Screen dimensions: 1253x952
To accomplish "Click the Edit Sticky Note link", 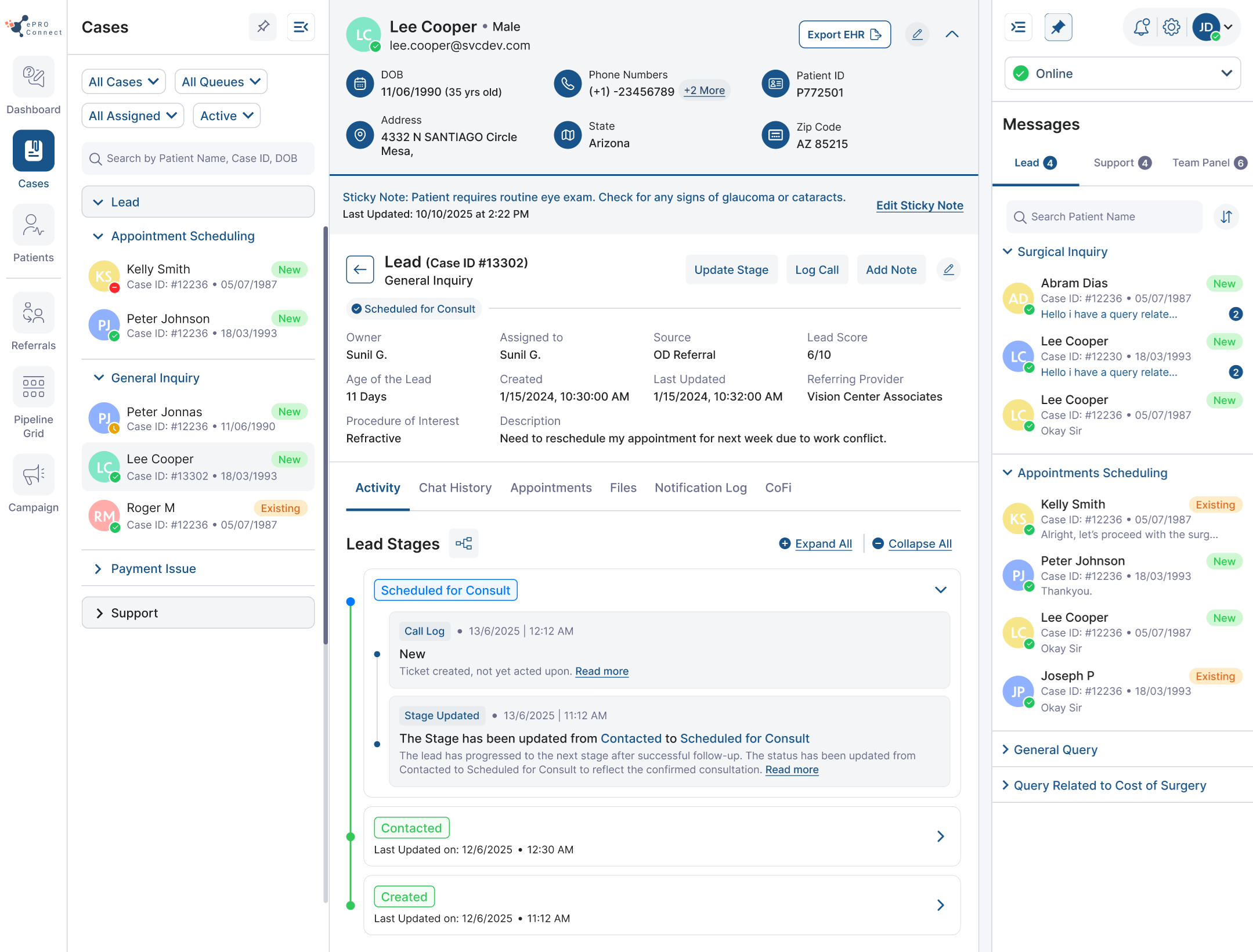I will click(919, 205).
